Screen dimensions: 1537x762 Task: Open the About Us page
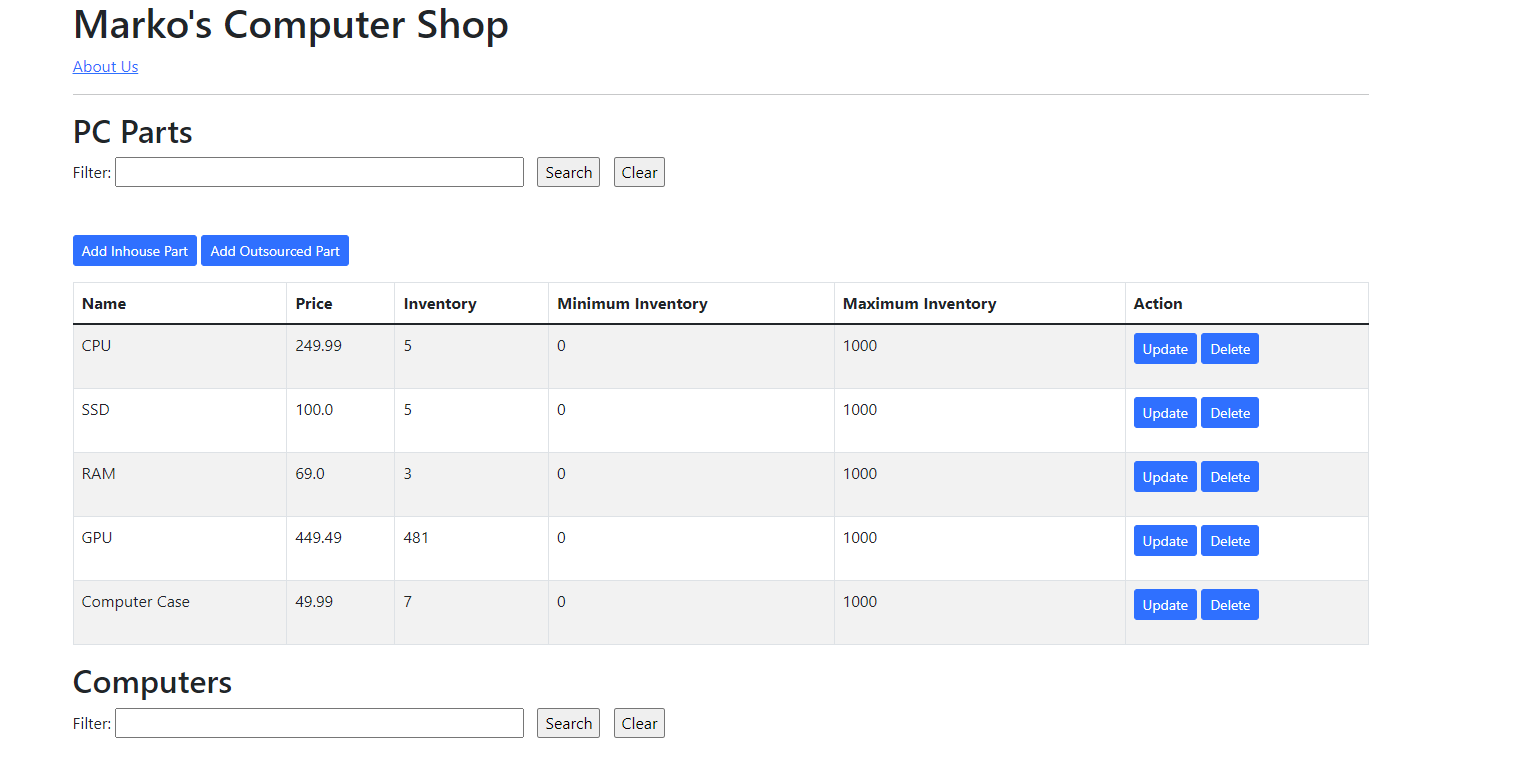click(105, 66)
